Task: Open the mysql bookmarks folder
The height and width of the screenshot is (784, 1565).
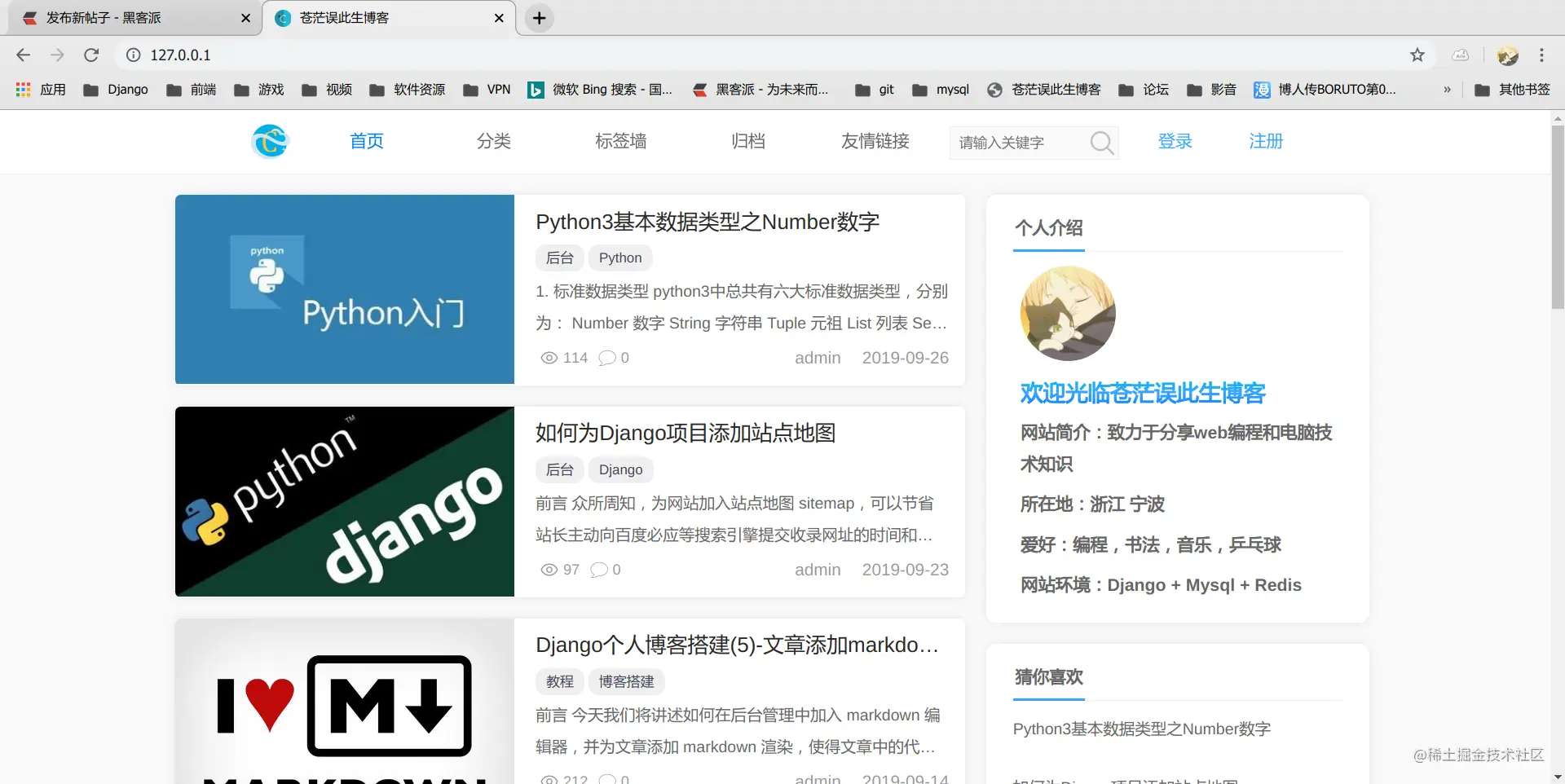Action: (941, 90)
